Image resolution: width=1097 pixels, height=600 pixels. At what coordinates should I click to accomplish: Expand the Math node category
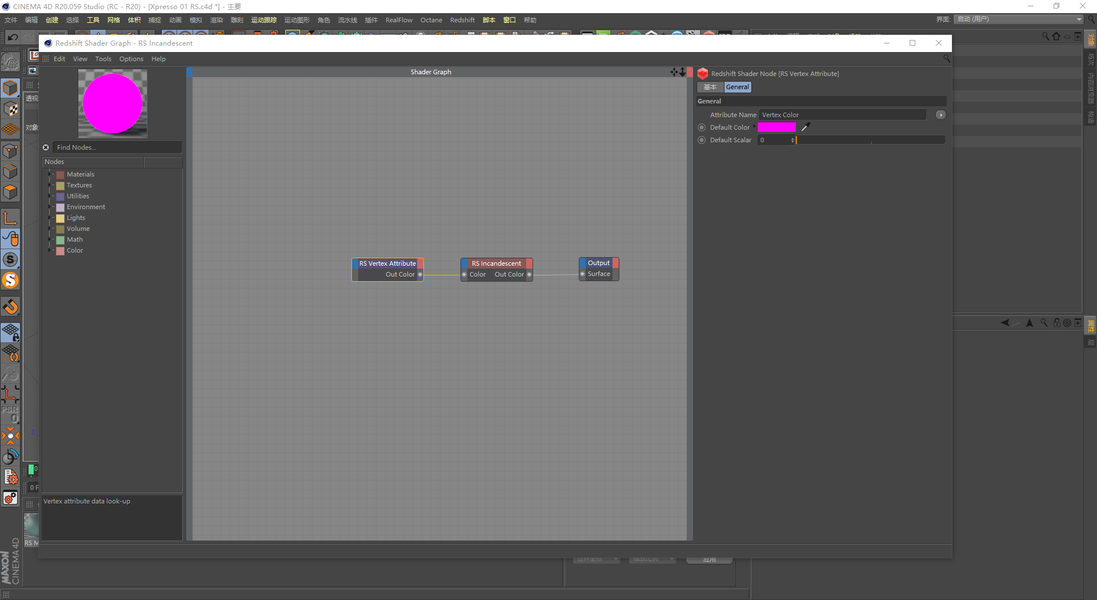point(50,239)
